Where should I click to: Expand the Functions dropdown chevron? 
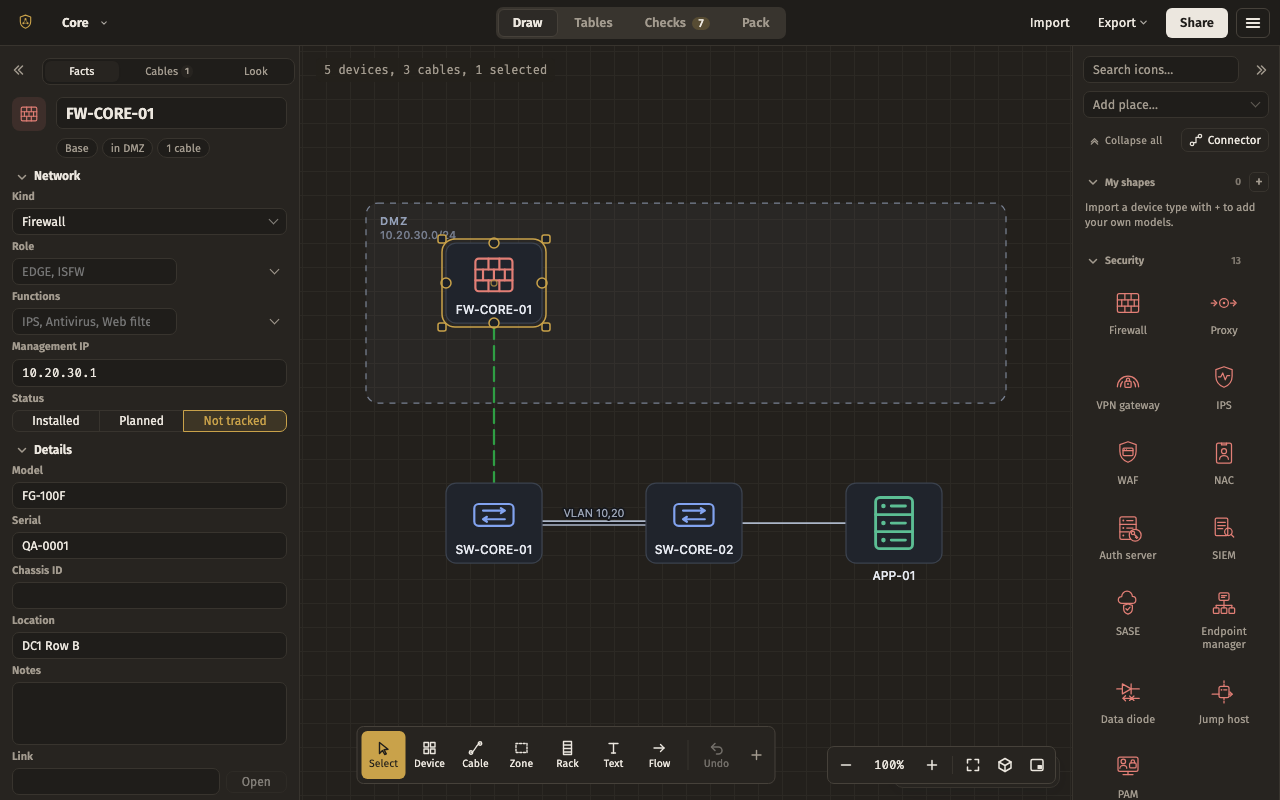pos(274,321)
